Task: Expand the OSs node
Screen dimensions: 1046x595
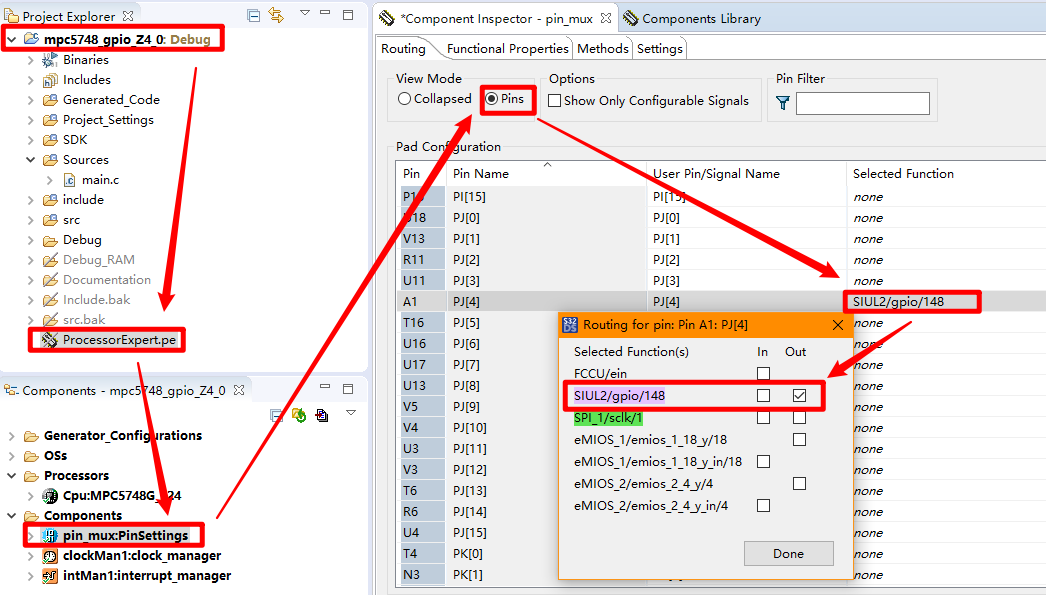Action: tap(10, 455)
